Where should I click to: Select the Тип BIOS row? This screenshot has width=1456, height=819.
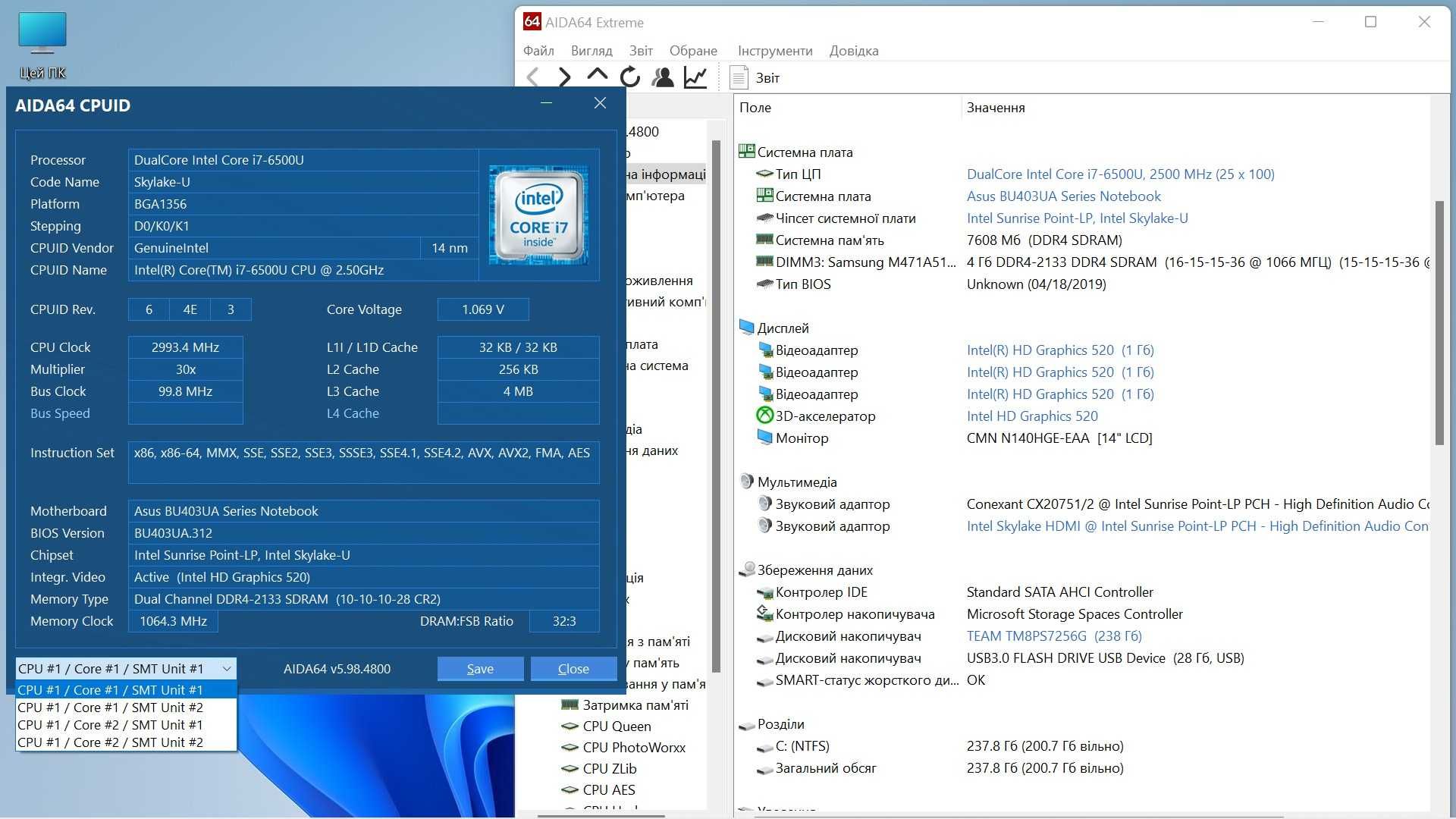point(931,284)
